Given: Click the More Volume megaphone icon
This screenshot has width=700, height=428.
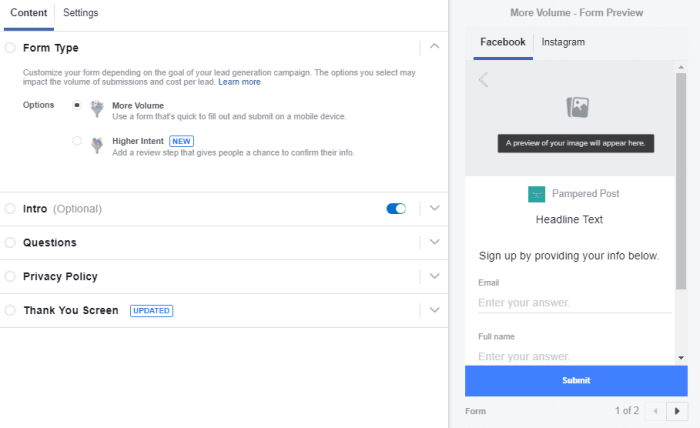Looking at the screenshot, I should pos(97,108).
